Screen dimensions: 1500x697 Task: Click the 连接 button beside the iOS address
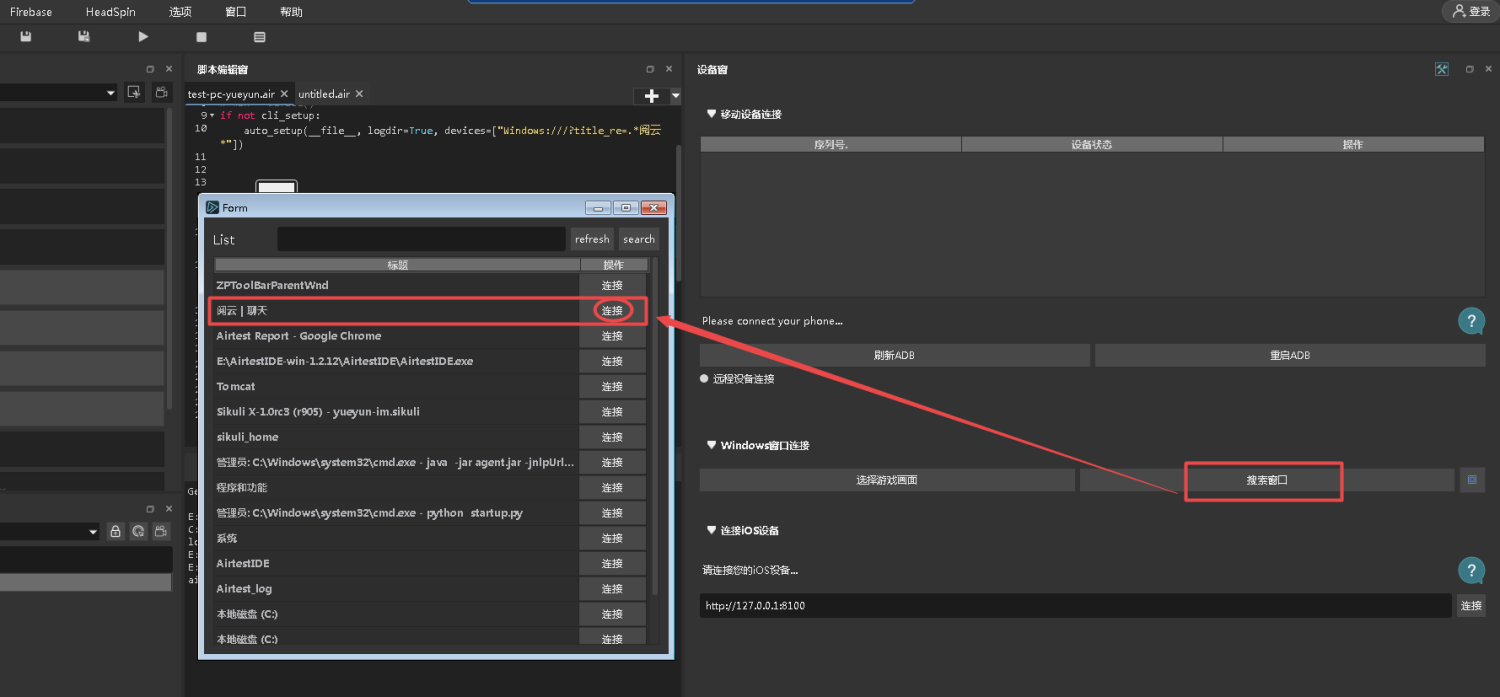coord(1471,605)
